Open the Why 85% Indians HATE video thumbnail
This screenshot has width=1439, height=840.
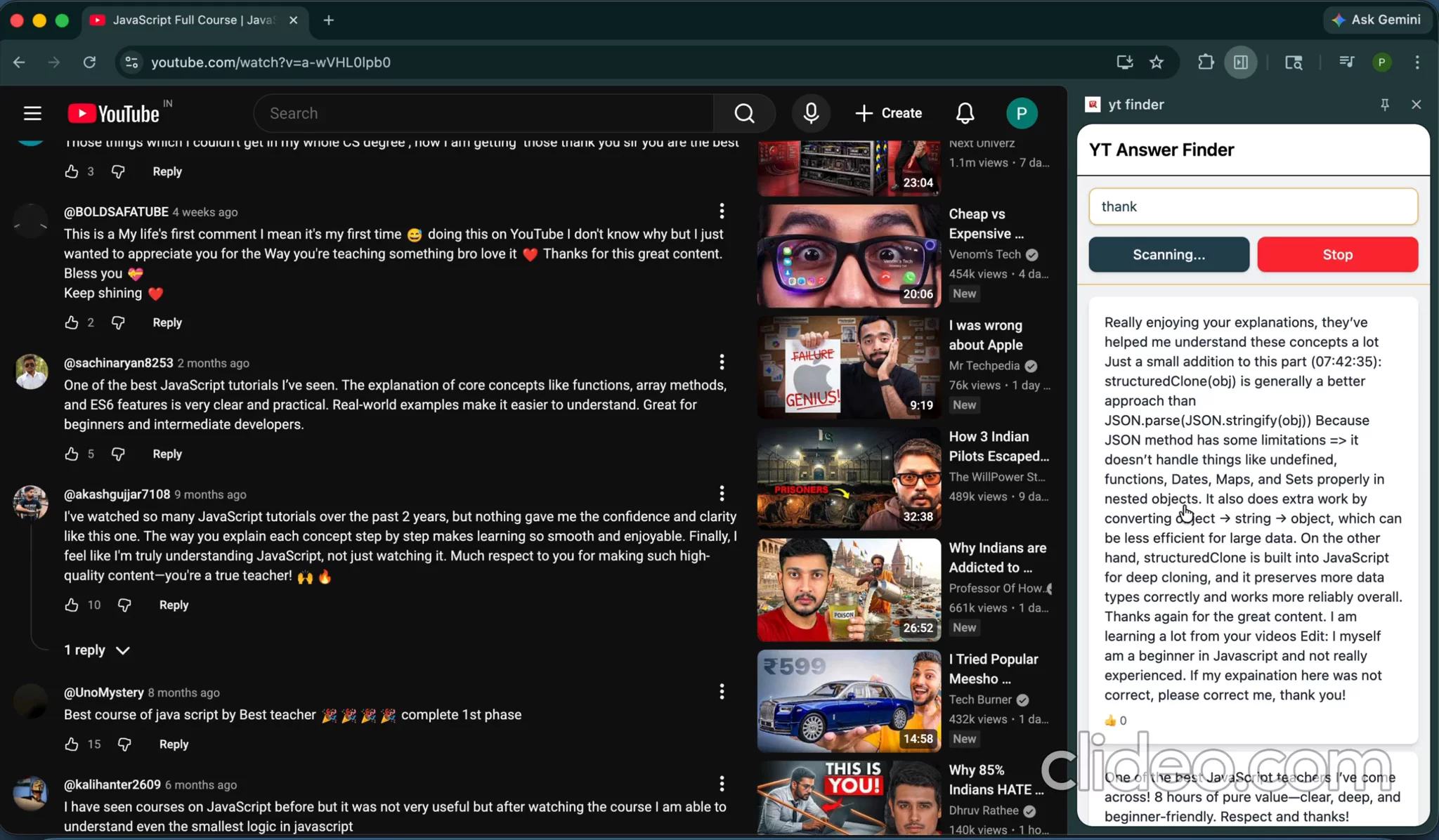pyautogui.click(x=849, y=799)
